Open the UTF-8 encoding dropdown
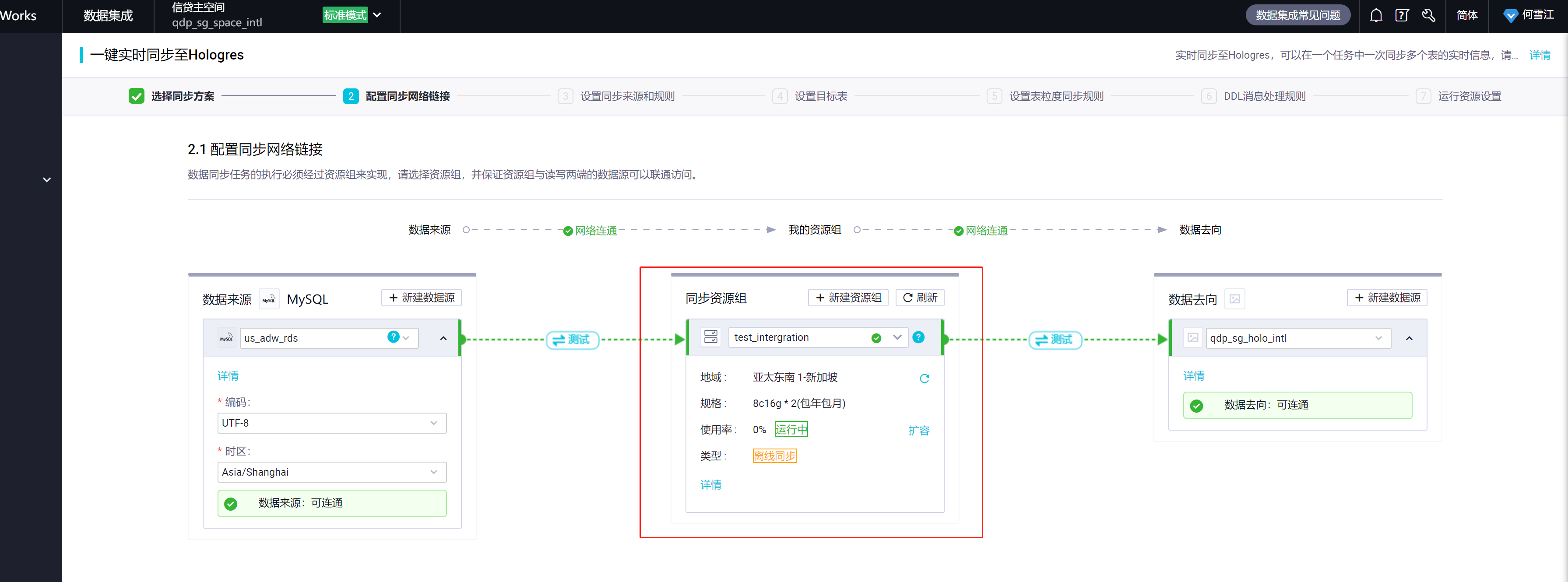Screen dimensions: 1568x582 click(332, 423)
